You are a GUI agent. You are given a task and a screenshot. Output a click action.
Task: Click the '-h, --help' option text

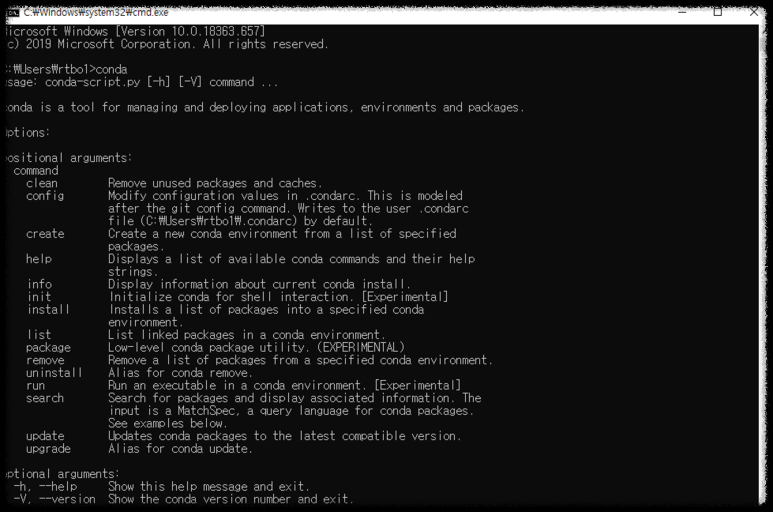[x=45, y=487]
